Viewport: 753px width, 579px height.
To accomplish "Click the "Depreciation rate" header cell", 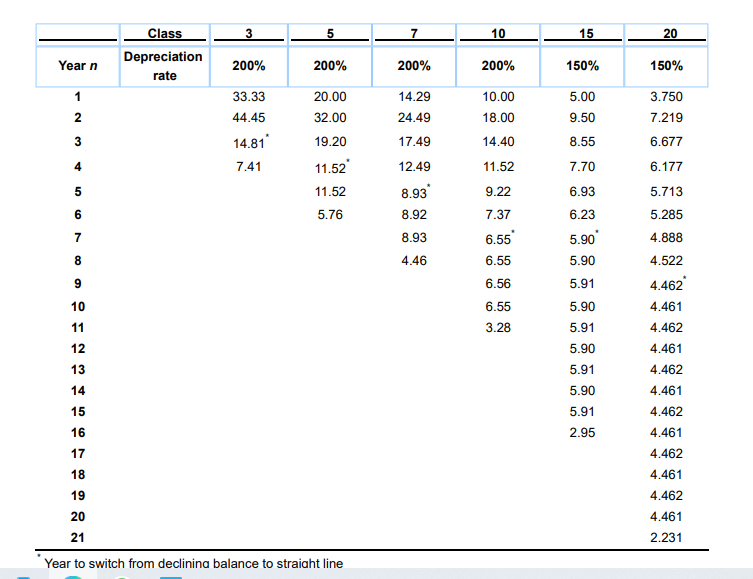I will pyautogui.click(x=165, y=66).
